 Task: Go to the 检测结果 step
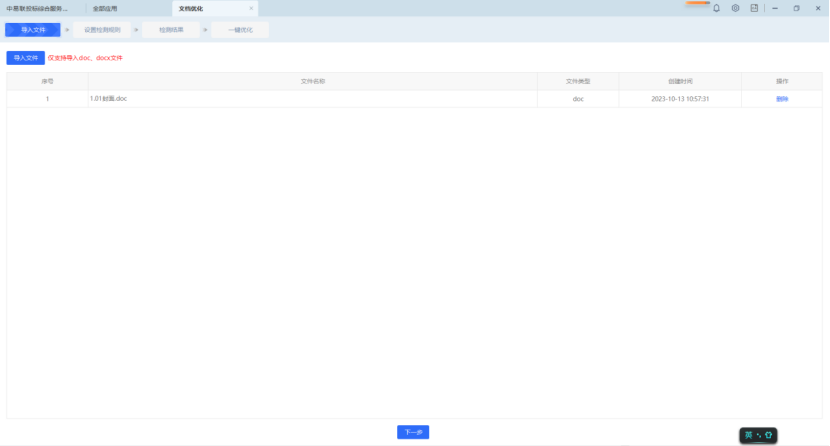point(171,30)
